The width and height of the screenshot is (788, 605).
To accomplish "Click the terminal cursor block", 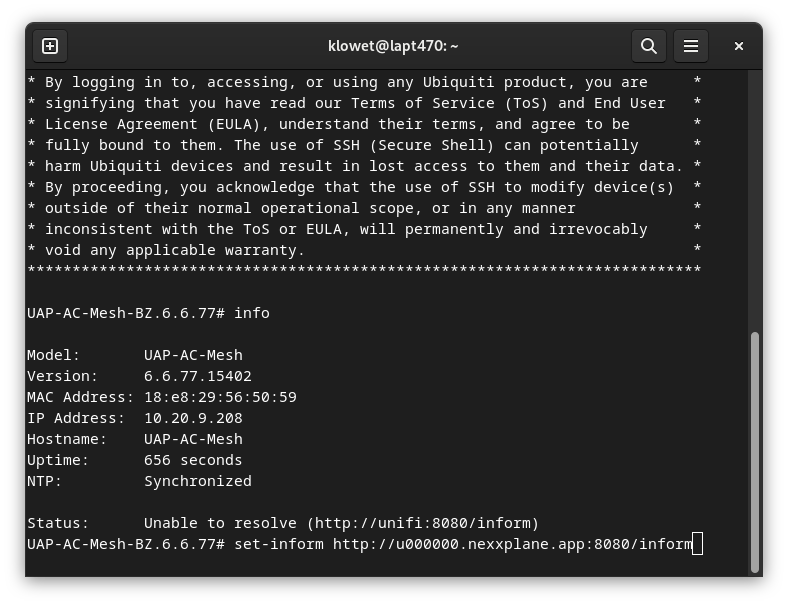I will click(698, 544).
